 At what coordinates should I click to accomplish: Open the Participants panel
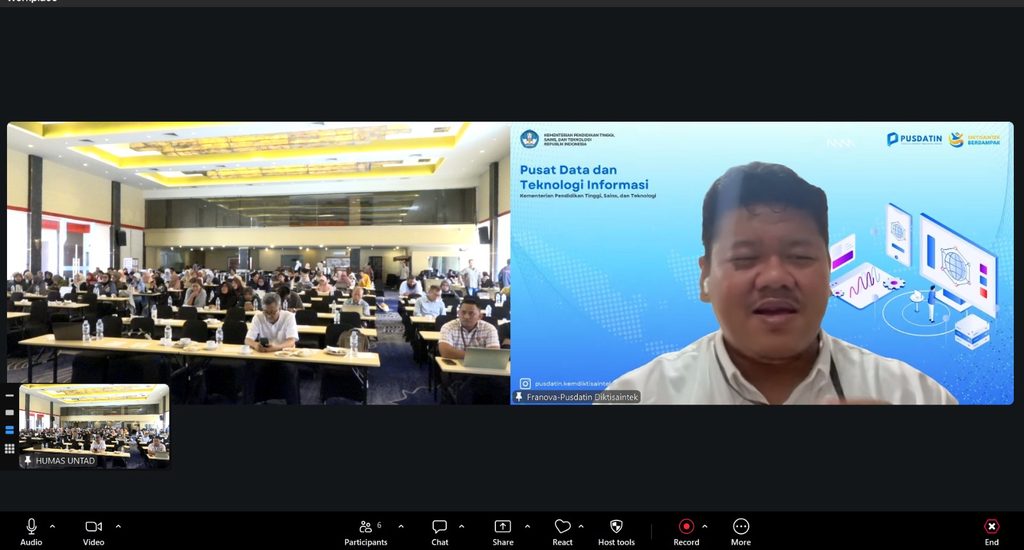366,532
